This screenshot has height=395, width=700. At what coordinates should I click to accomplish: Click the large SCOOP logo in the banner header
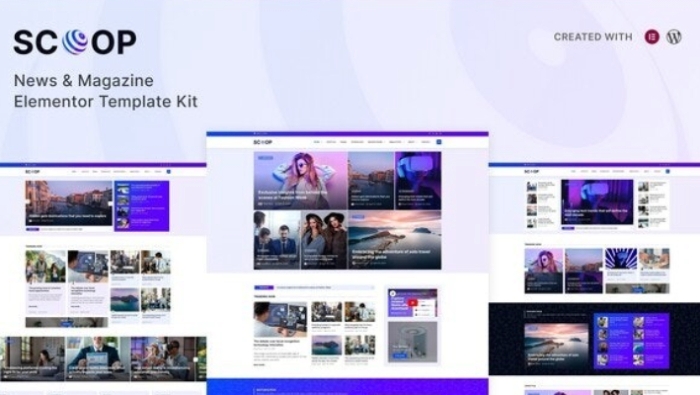(x=75, y=42)
